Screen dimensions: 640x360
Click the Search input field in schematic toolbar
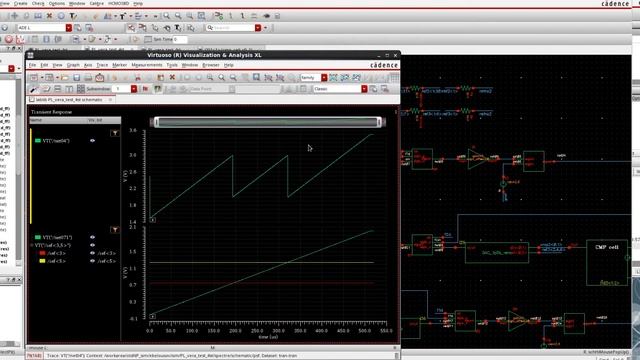[230, 28]
